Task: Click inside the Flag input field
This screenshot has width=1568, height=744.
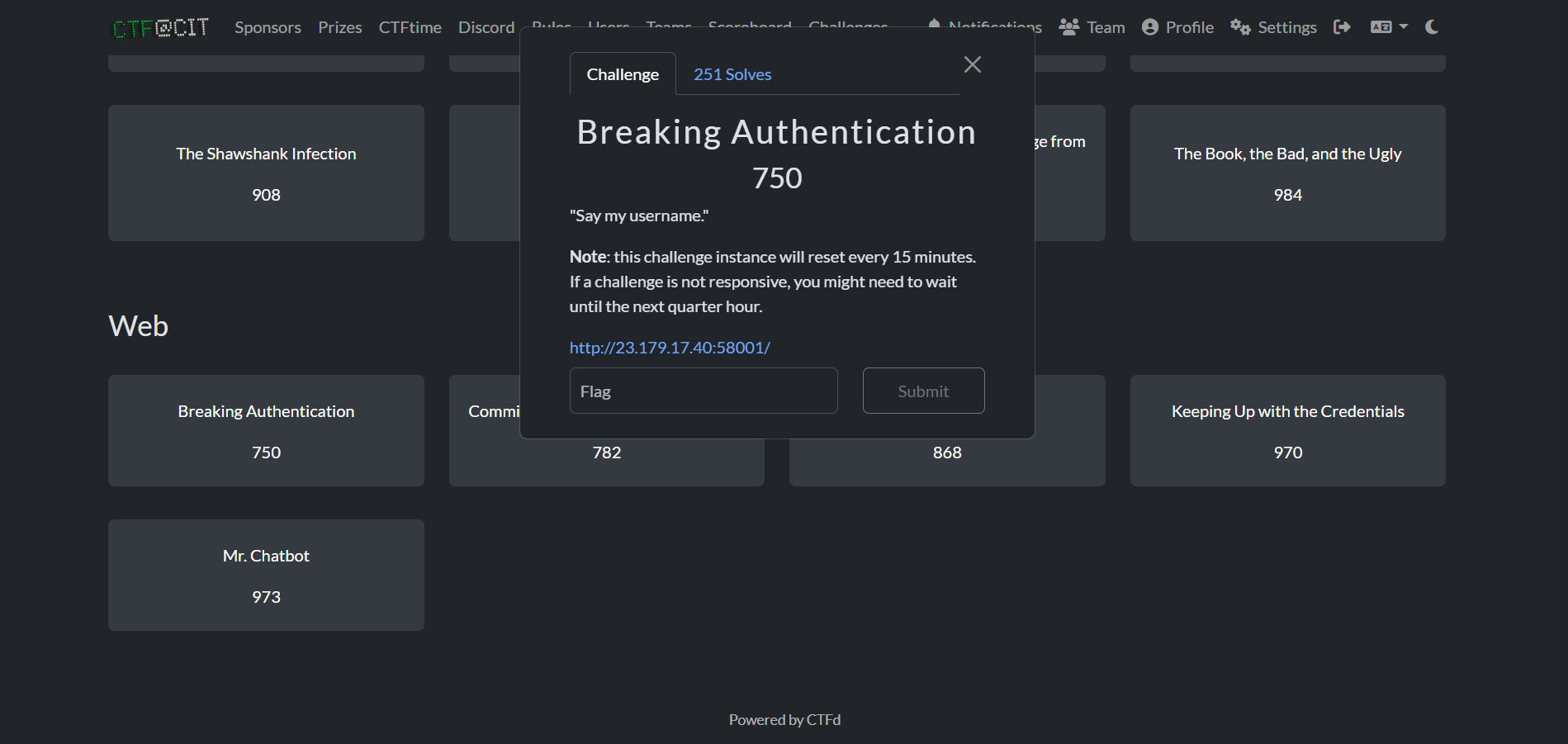Action: click(703, 390)
